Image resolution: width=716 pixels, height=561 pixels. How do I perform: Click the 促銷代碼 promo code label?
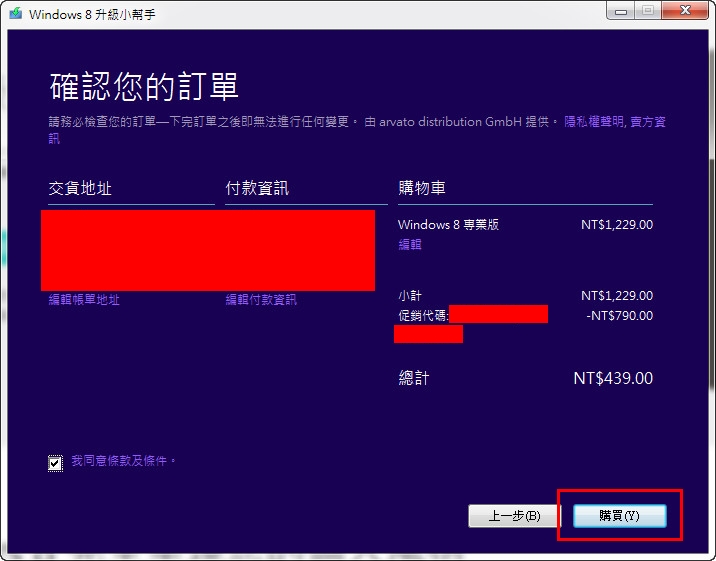[423, 315]
